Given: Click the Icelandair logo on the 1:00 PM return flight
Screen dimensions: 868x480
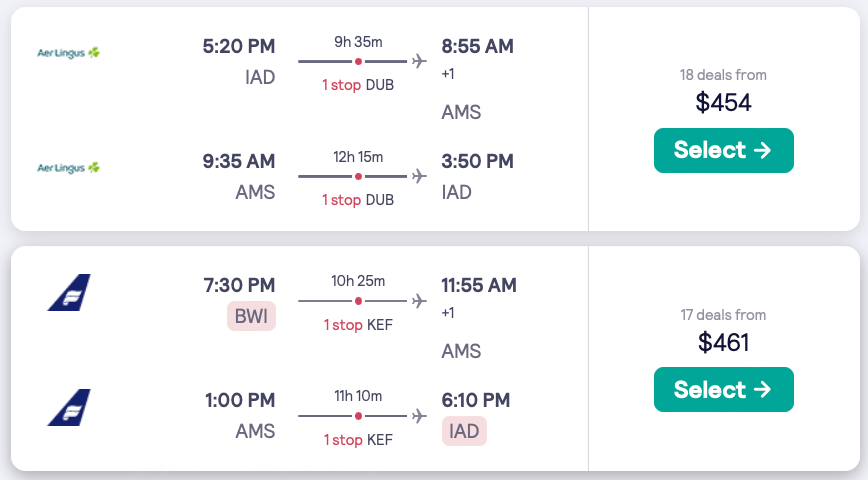Looking at the screenshot, I should pyautogui.click(x=69, y=407).
